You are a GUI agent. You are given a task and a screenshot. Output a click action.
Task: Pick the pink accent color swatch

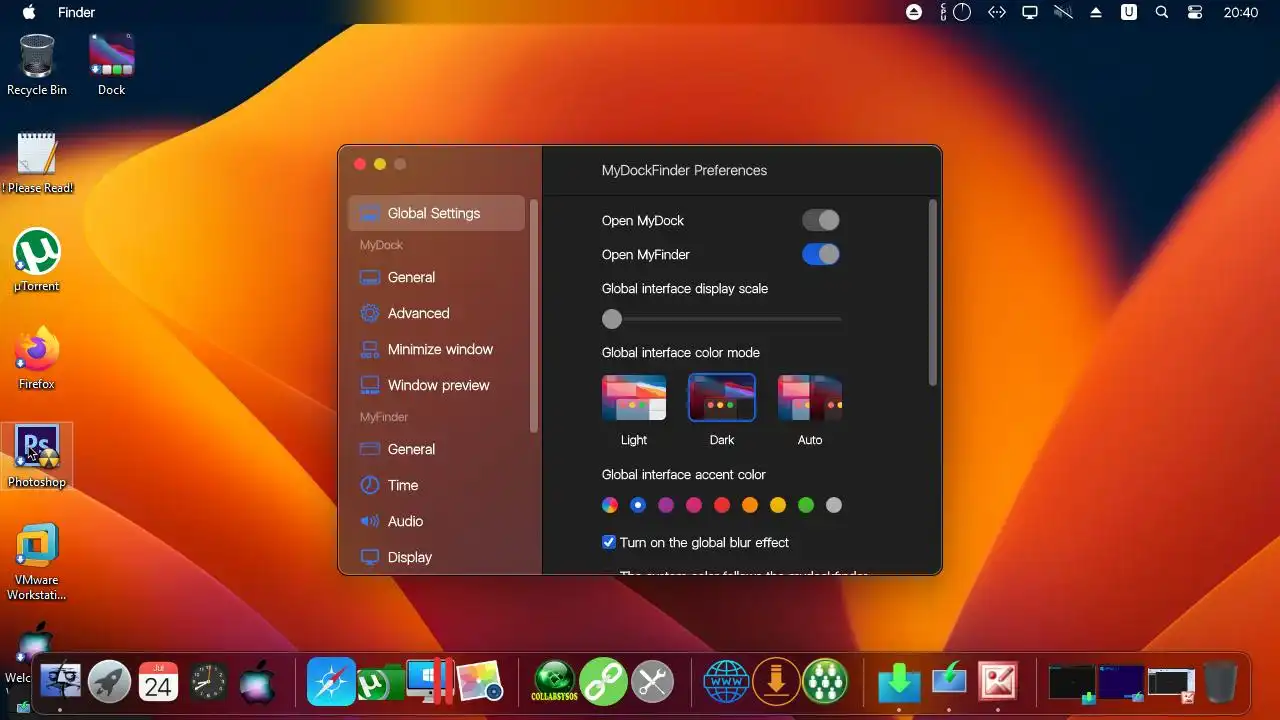(x=694, y=505)
